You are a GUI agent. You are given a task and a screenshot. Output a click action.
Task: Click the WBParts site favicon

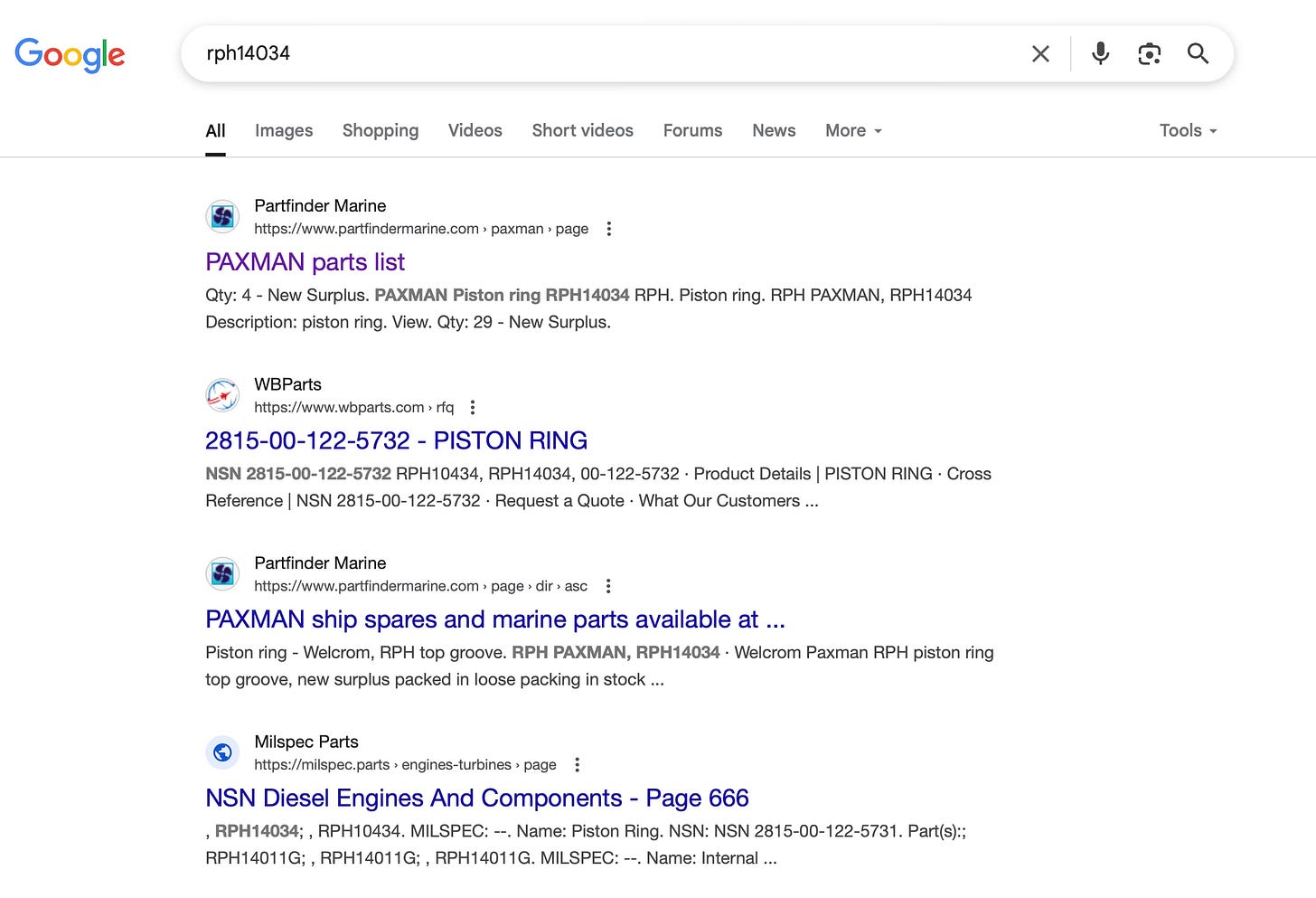click(x=222, y=395)
